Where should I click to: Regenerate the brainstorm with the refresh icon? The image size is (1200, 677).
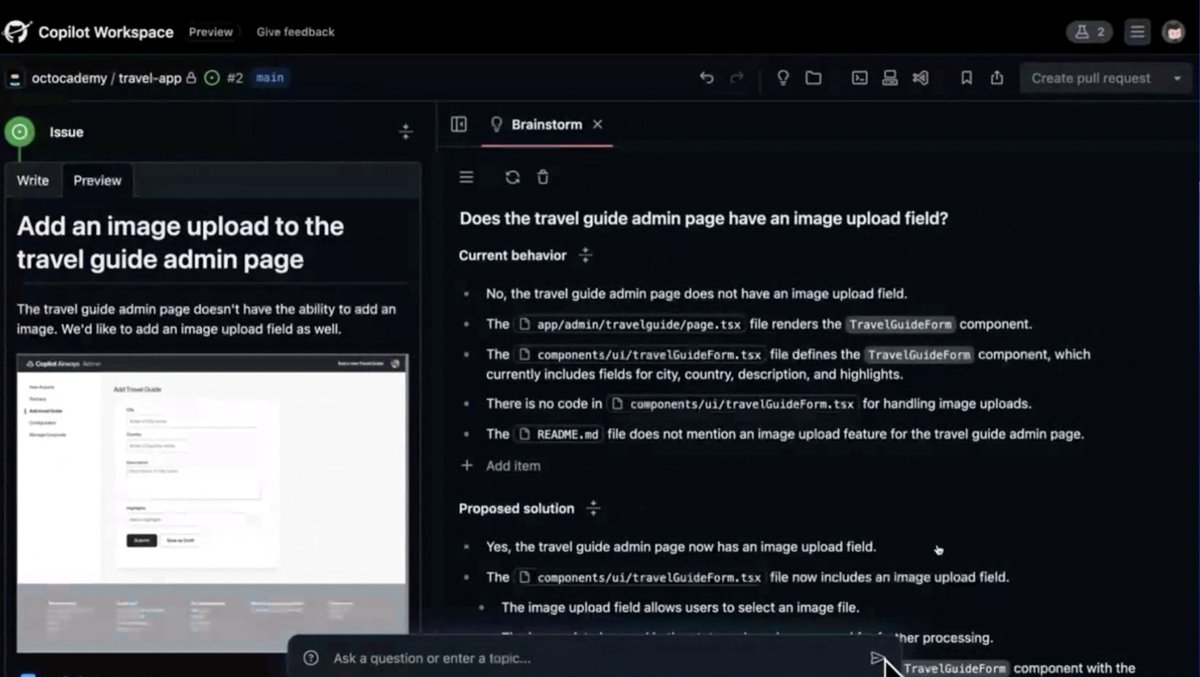click(x=512, y=177)
